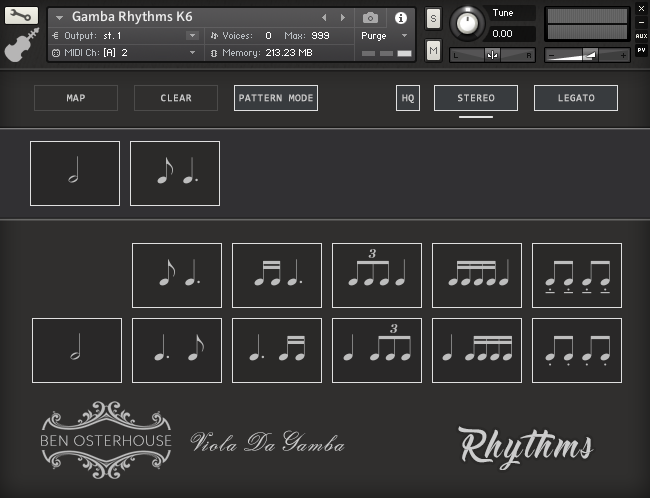Select the dotted quarter eighth rhythm tile

[x=177, y=350]
